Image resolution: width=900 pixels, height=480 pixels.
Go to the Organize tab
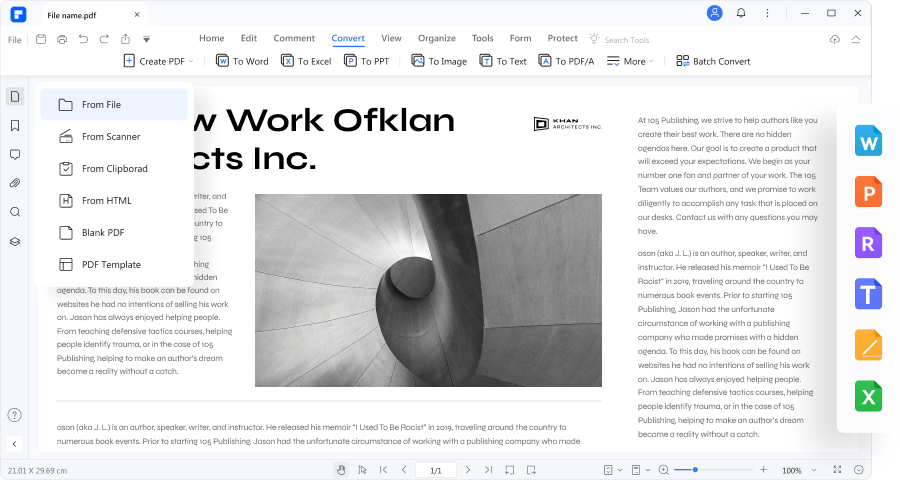click(437, 38)
